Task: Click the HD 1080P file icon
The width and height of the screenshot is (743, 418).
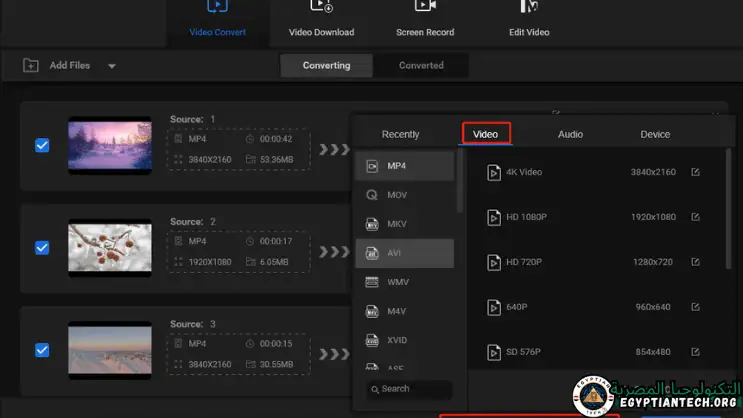Action: [494, 218]
